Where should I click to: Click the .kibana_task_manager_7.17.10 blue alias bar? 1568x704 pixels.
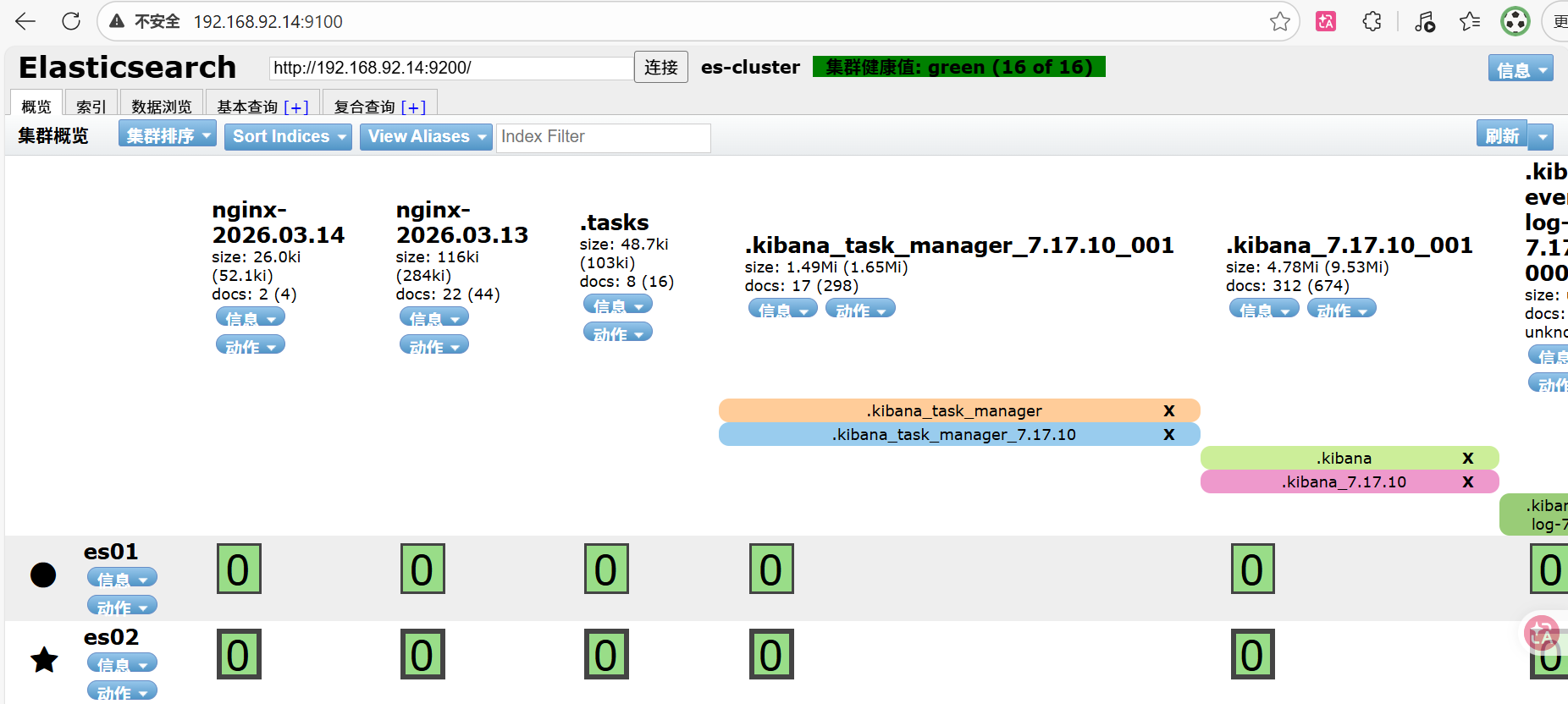[959, 434]
